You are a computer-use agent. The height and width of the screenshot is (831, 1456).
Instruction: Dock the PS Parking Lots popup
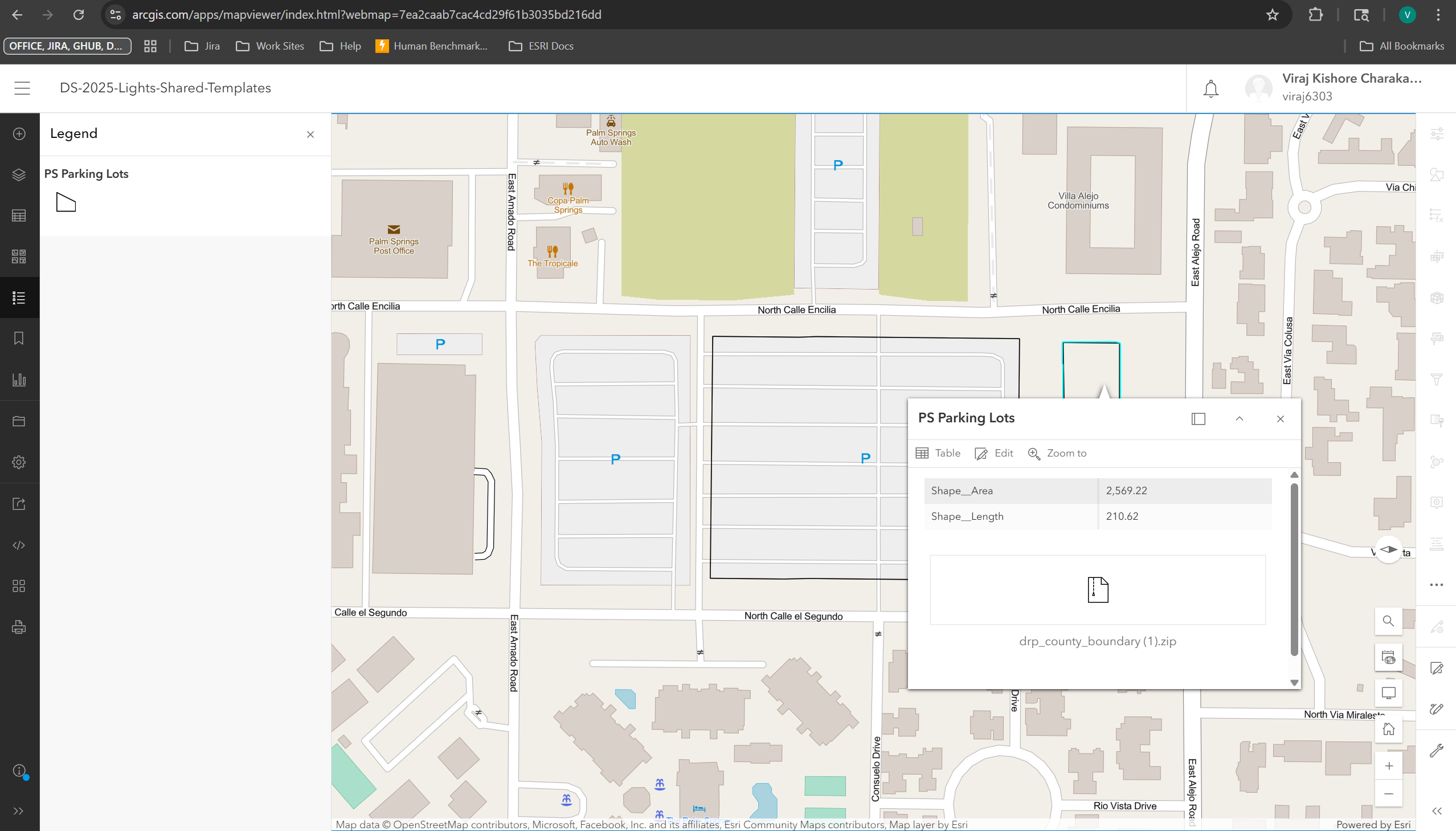tap(1198, 419)
